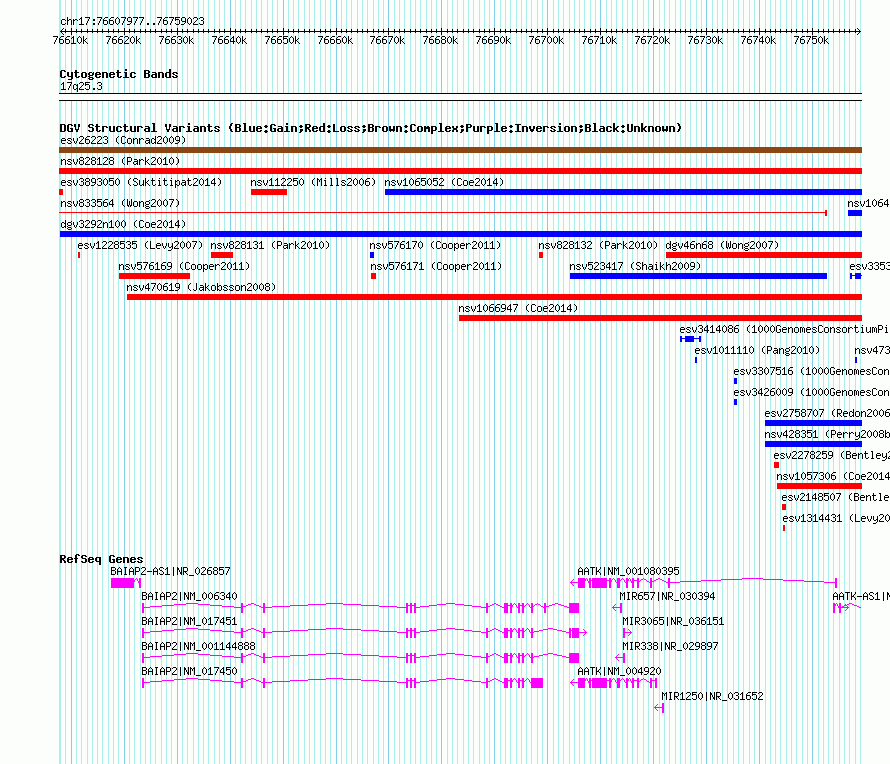The width and height of the screenshot is (890, 764).
Task: Click the DGV Structural Variants track title
Action: coord(371,128)
